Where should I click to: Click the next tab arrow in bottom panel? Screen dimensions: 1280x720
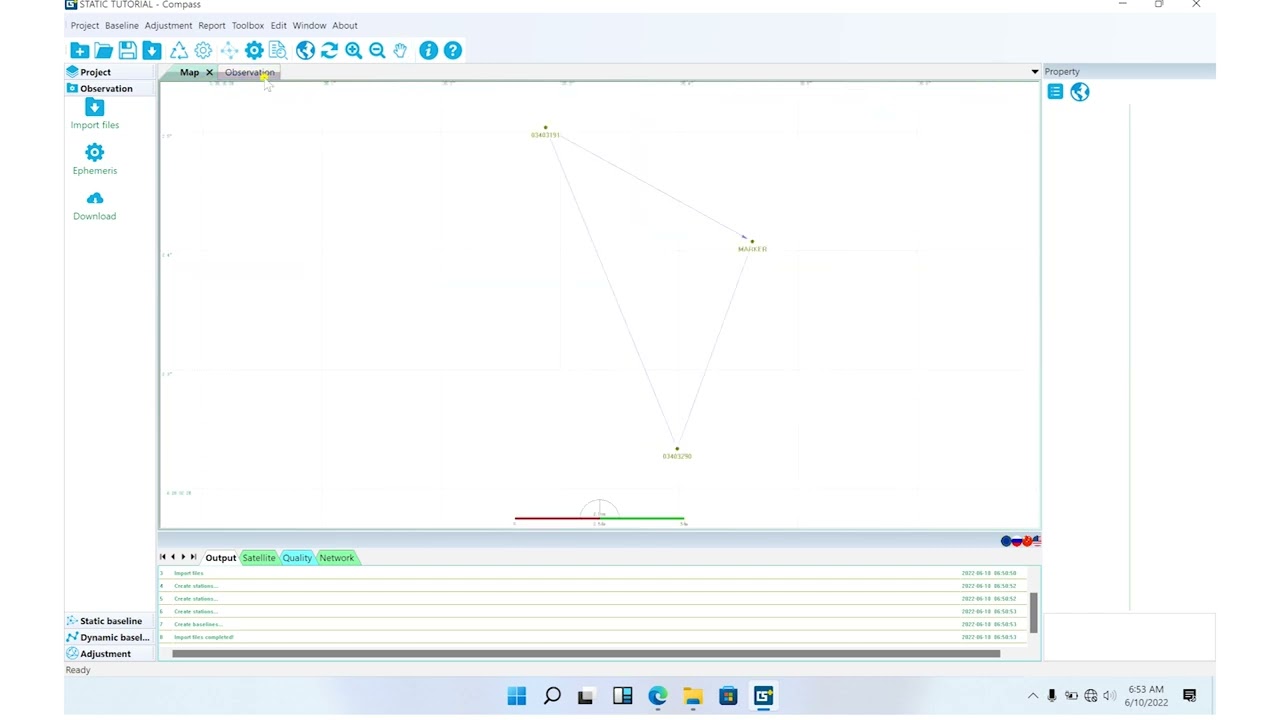pyautogui.click(x=183, y=557)
